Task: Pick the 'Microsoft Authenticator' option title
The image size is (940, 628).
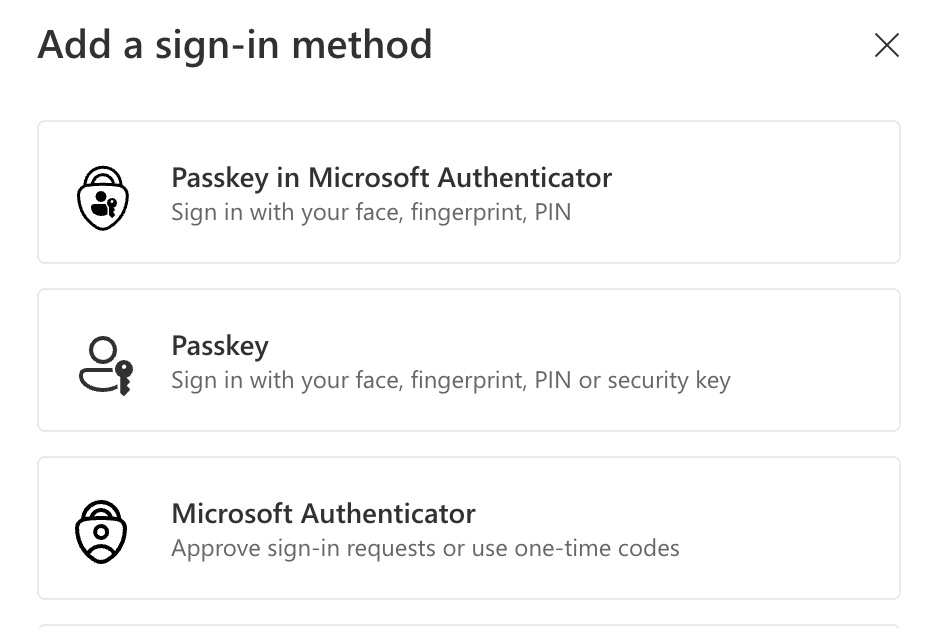Action: point(323,514)
